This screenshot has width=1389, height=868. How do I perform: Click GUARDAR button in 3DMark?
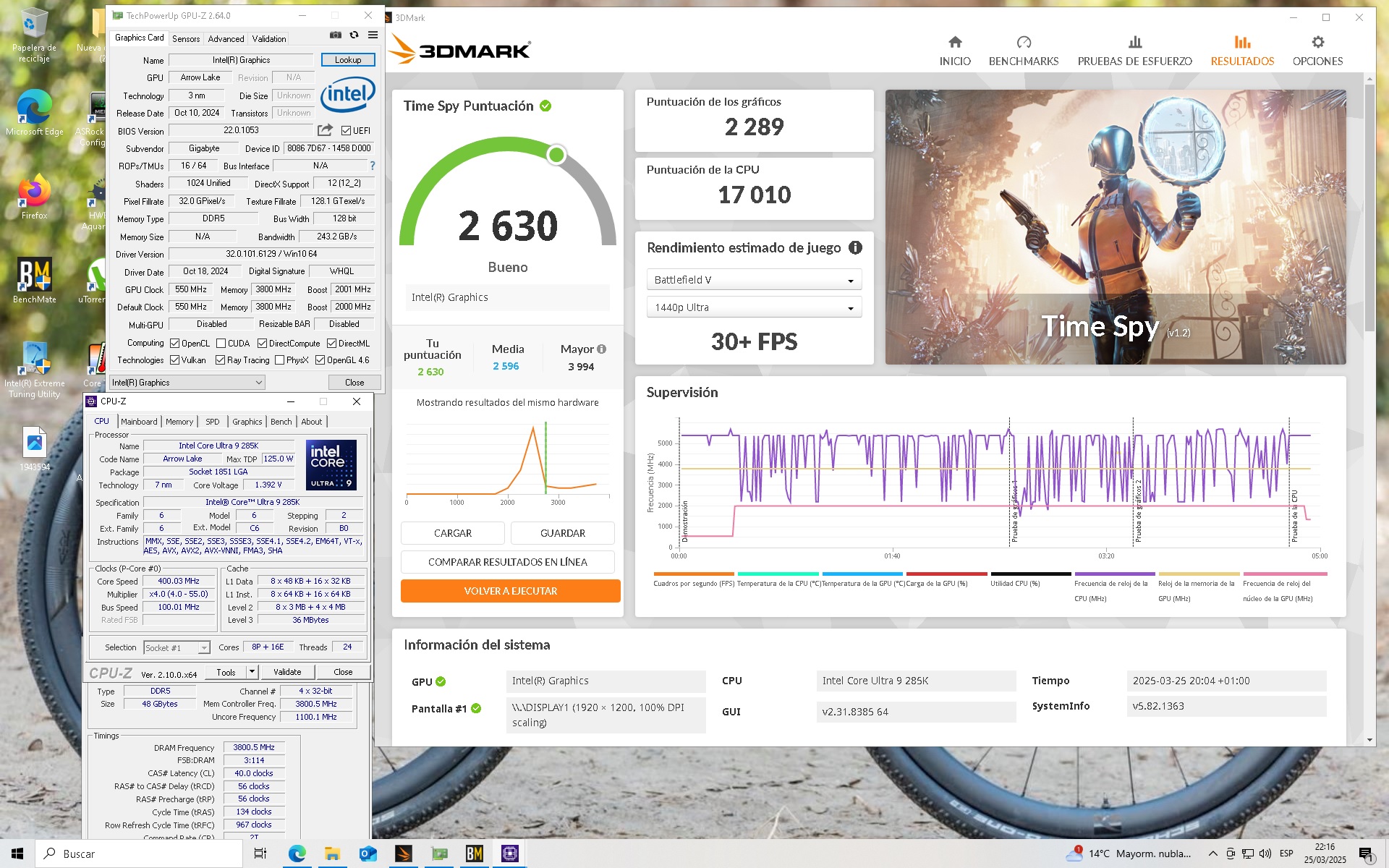coord(563,533)
